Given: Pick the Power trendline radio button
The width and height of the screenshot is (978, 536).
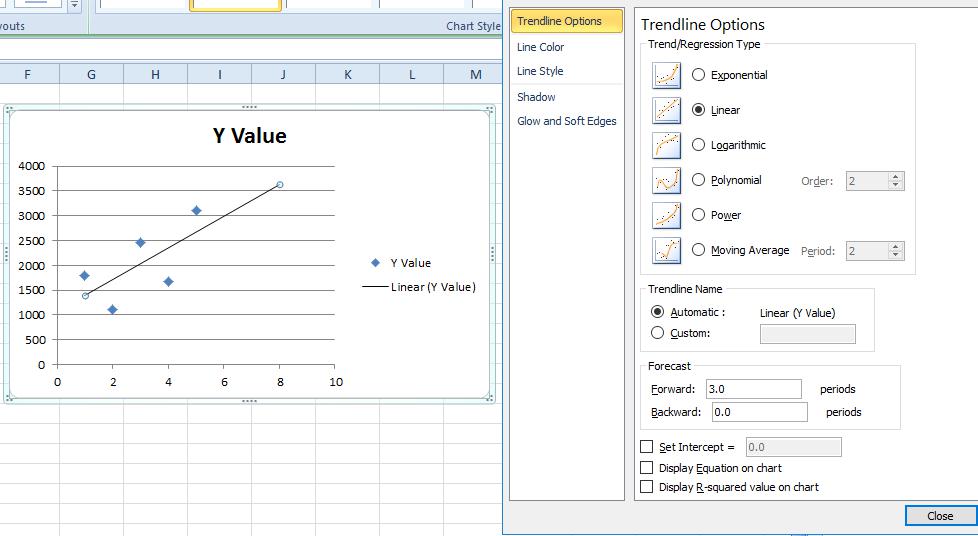Looking at the screenshot, I should tap(699, 215).
